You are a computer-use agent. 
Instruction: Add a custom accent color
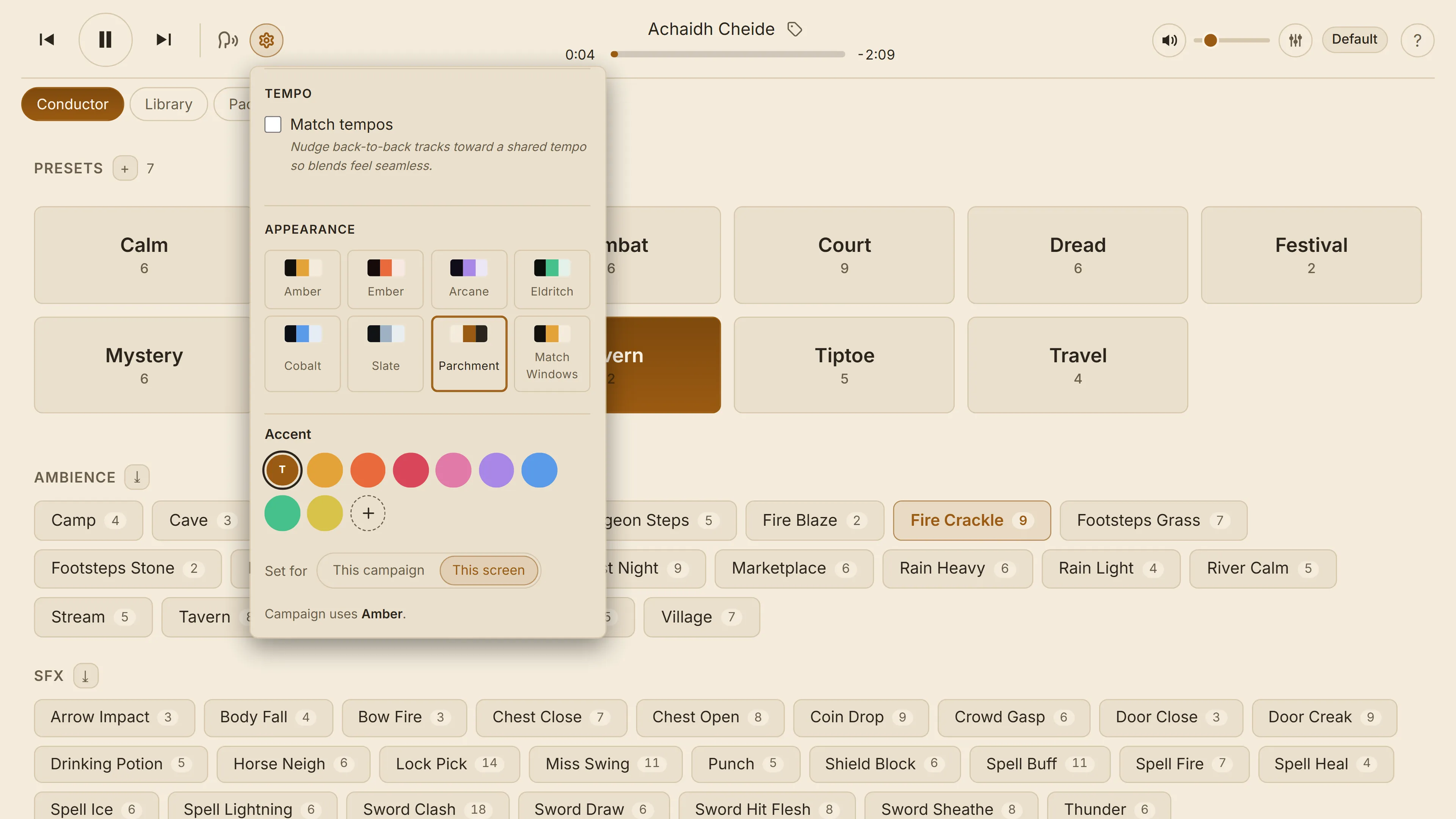[368, 513]
